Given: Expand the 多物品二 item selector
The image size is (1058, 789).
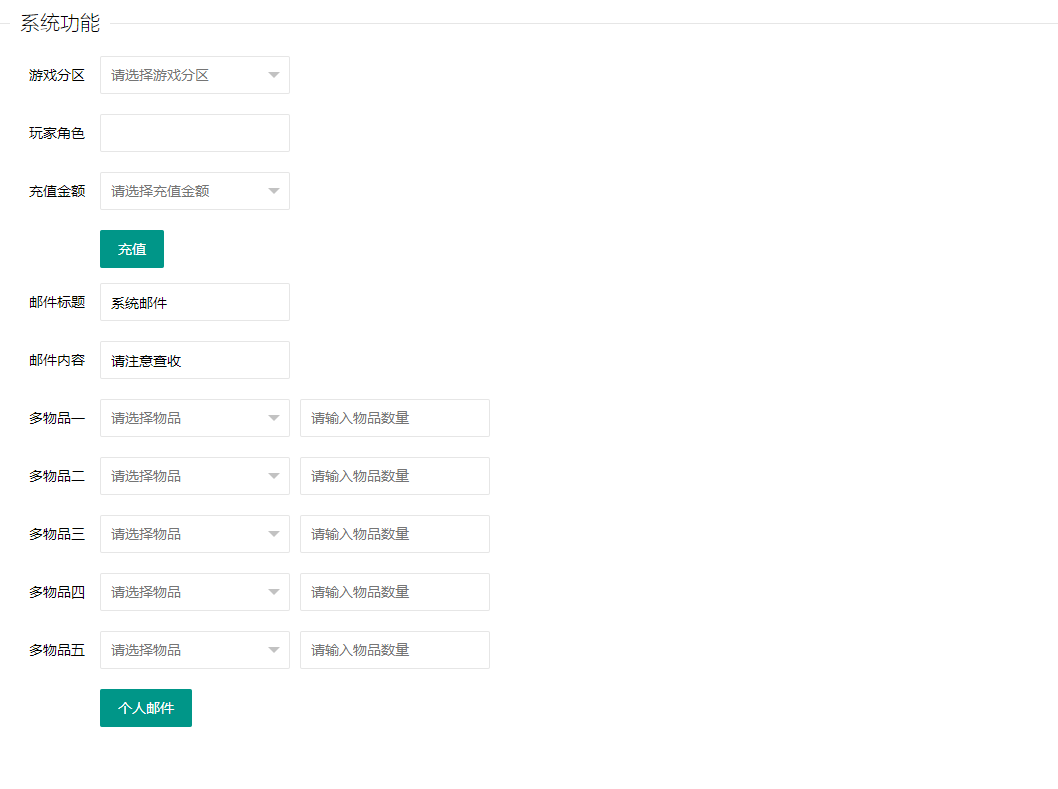Looking at the screenshot, I should [x=185, y=476].
